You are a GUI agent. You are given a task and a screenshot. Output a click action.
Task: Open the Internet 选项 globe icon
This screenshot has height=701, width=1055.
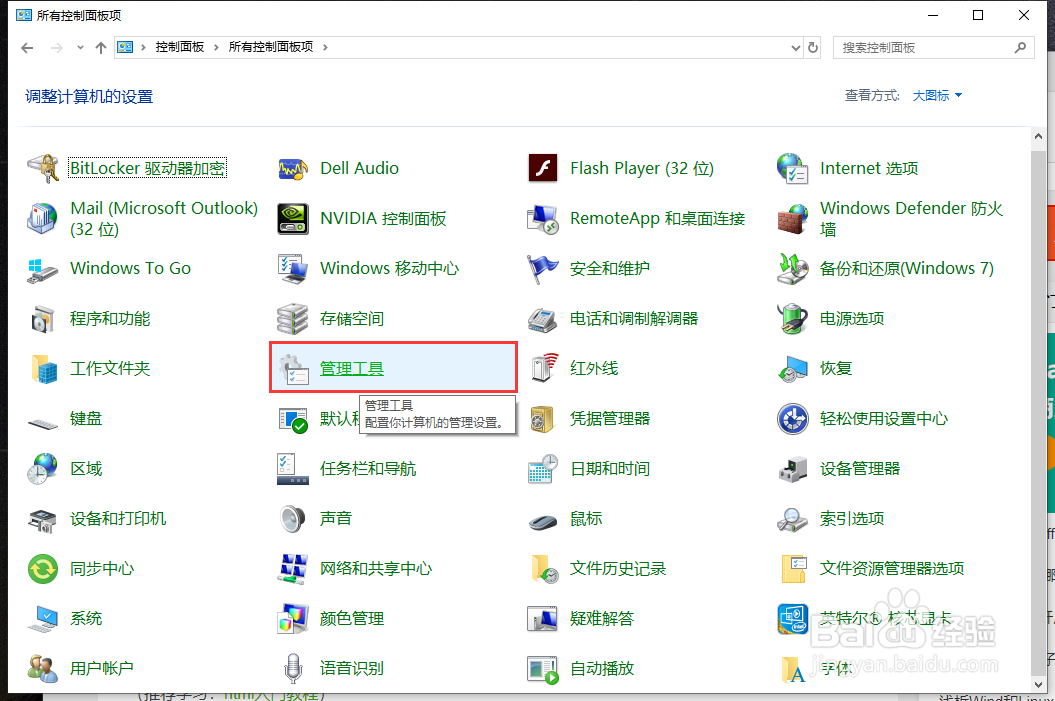click(x=793, y=168)
